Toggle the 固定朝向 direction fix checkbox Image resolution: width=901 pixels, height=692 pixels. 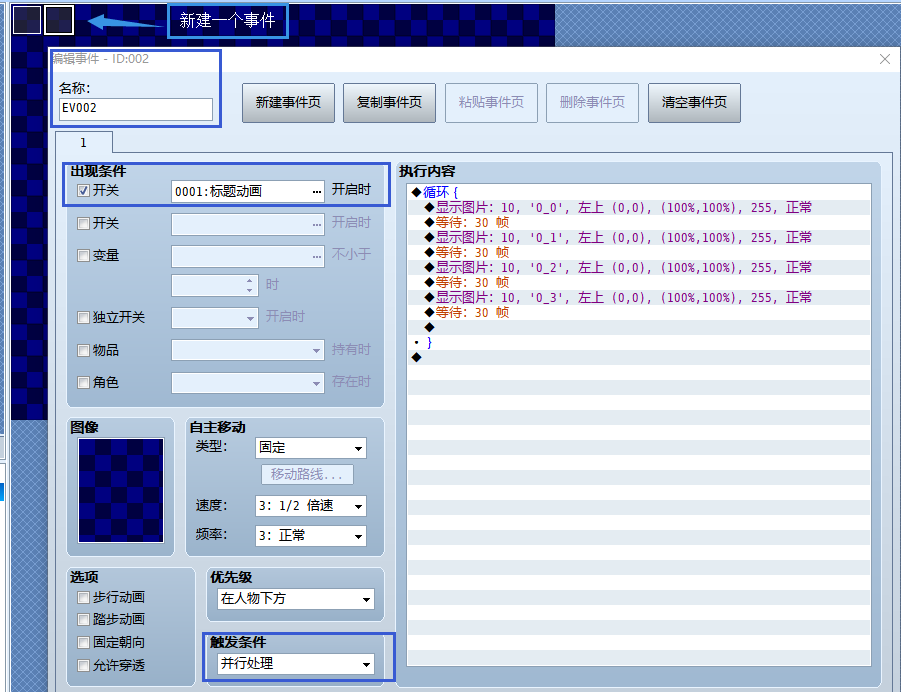(83, 643)
